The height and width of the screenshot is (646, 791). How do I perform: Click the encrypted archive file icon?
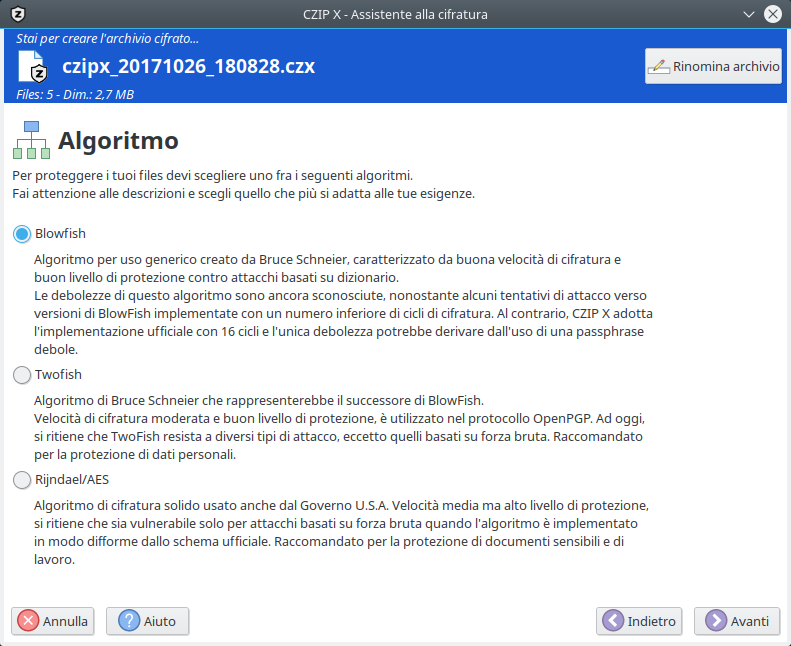[x=33, y=66]
